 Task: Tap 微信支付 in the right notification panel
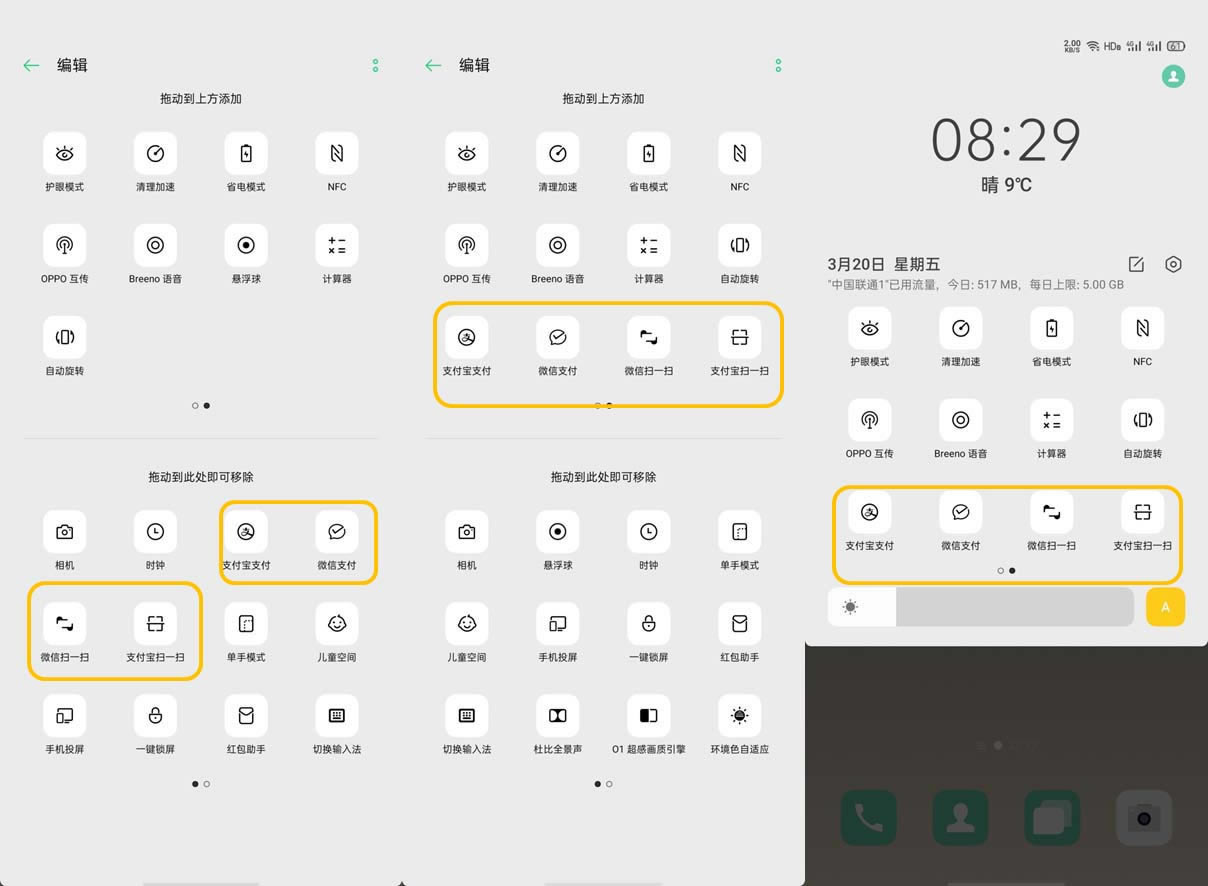[961, 512]
